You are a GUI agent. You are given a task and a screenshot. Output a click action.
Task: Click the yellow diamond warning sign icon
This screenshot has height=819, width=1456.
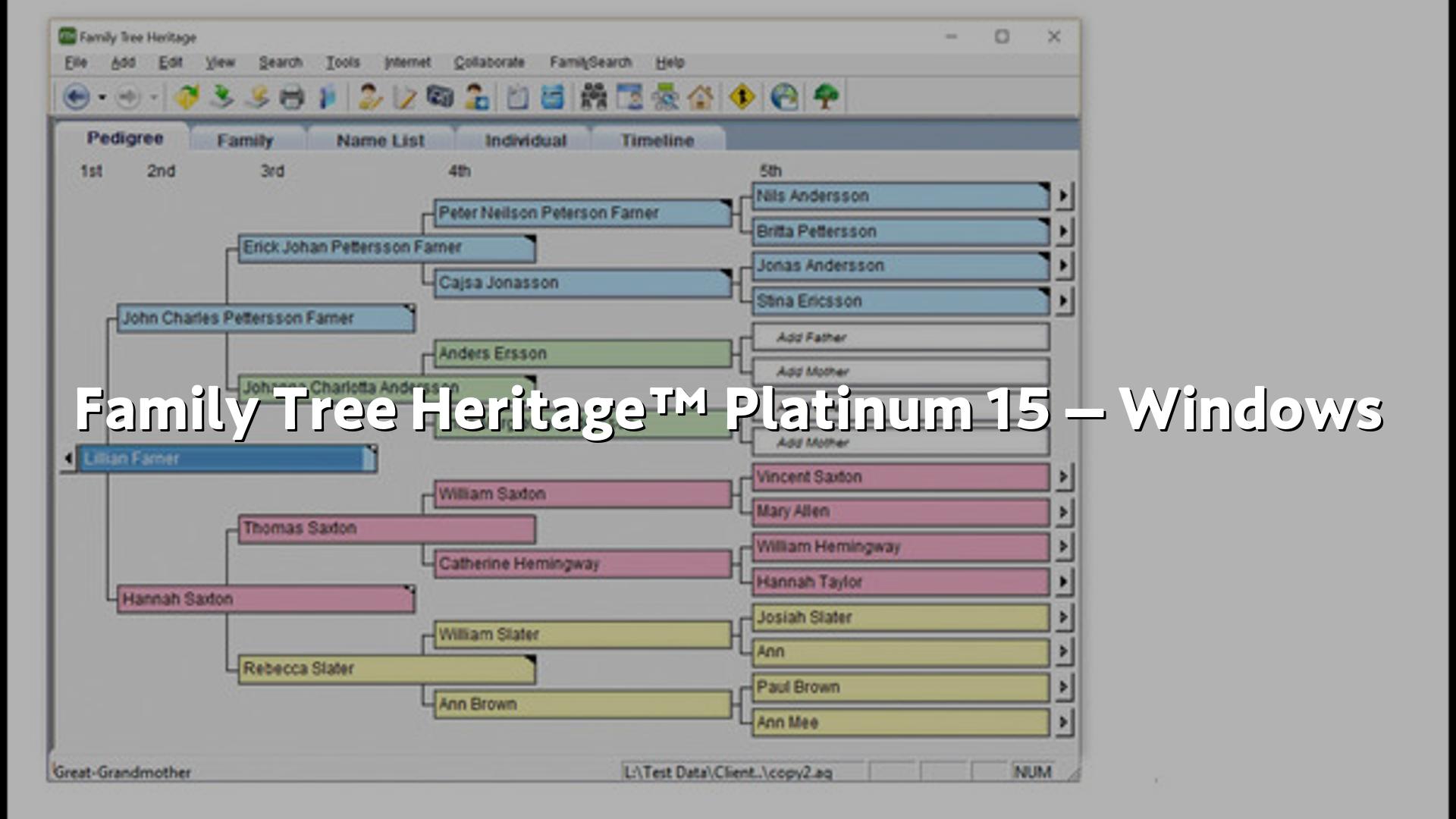(x=742, y=97)
